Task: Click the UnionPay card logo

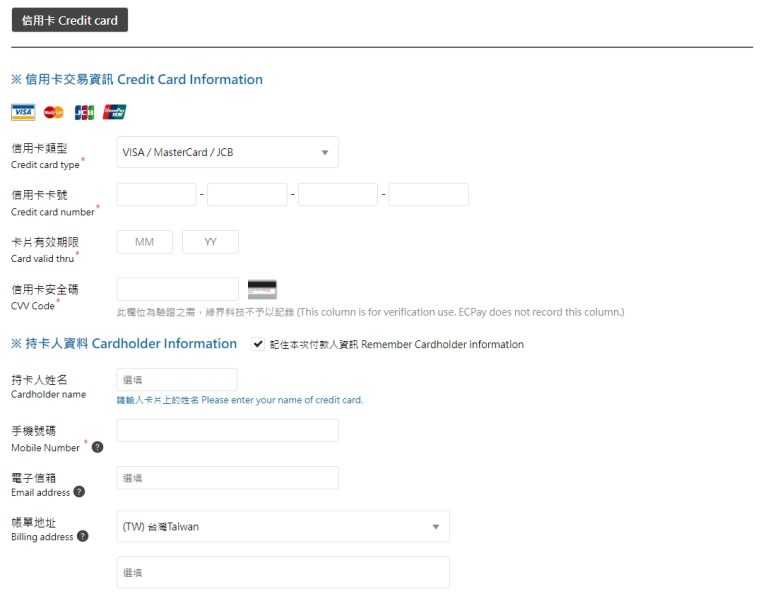Action: pyautogui.click(x=115, y=112)
